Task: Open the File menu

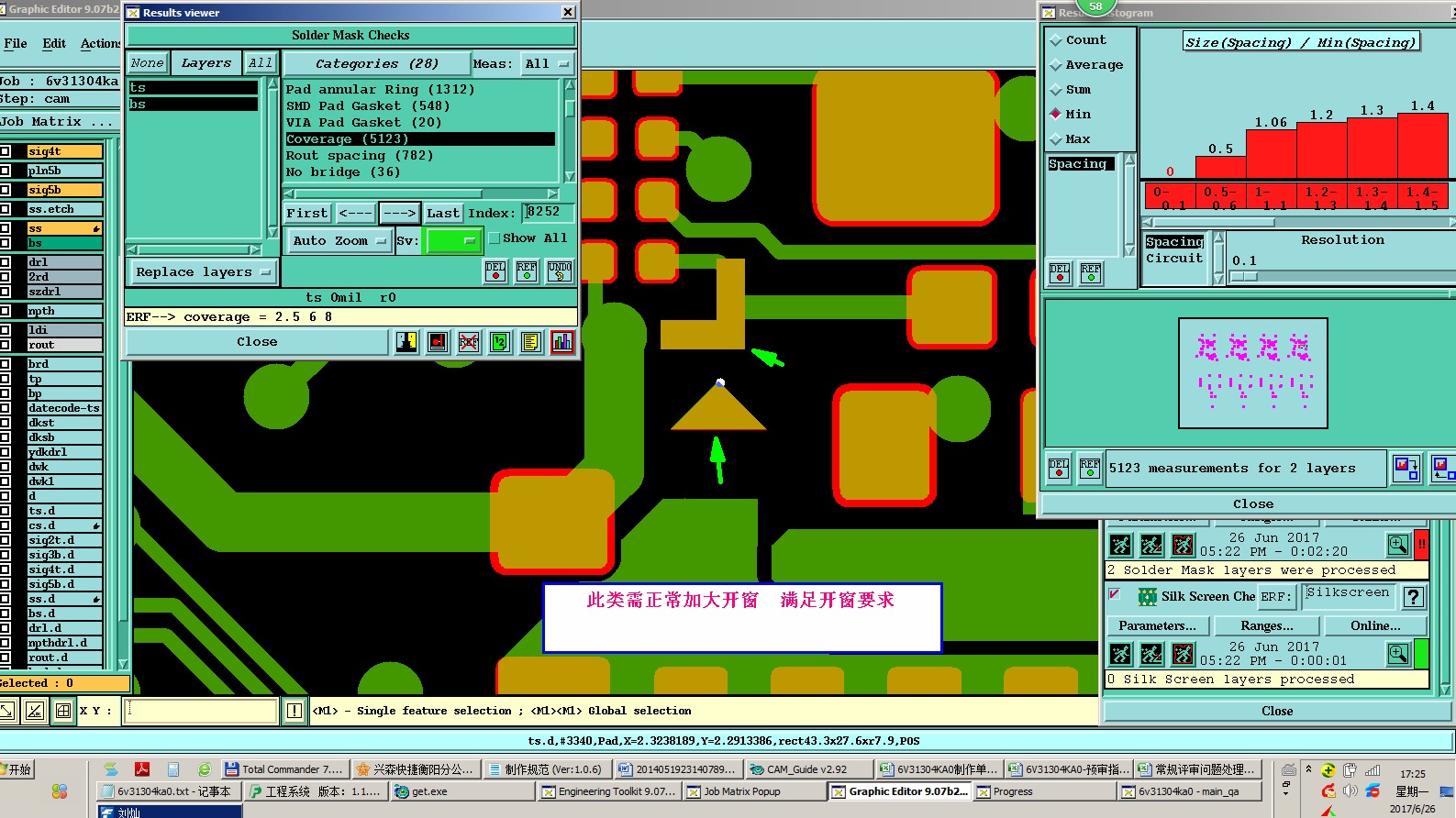Action: click(x=16, y=43)
